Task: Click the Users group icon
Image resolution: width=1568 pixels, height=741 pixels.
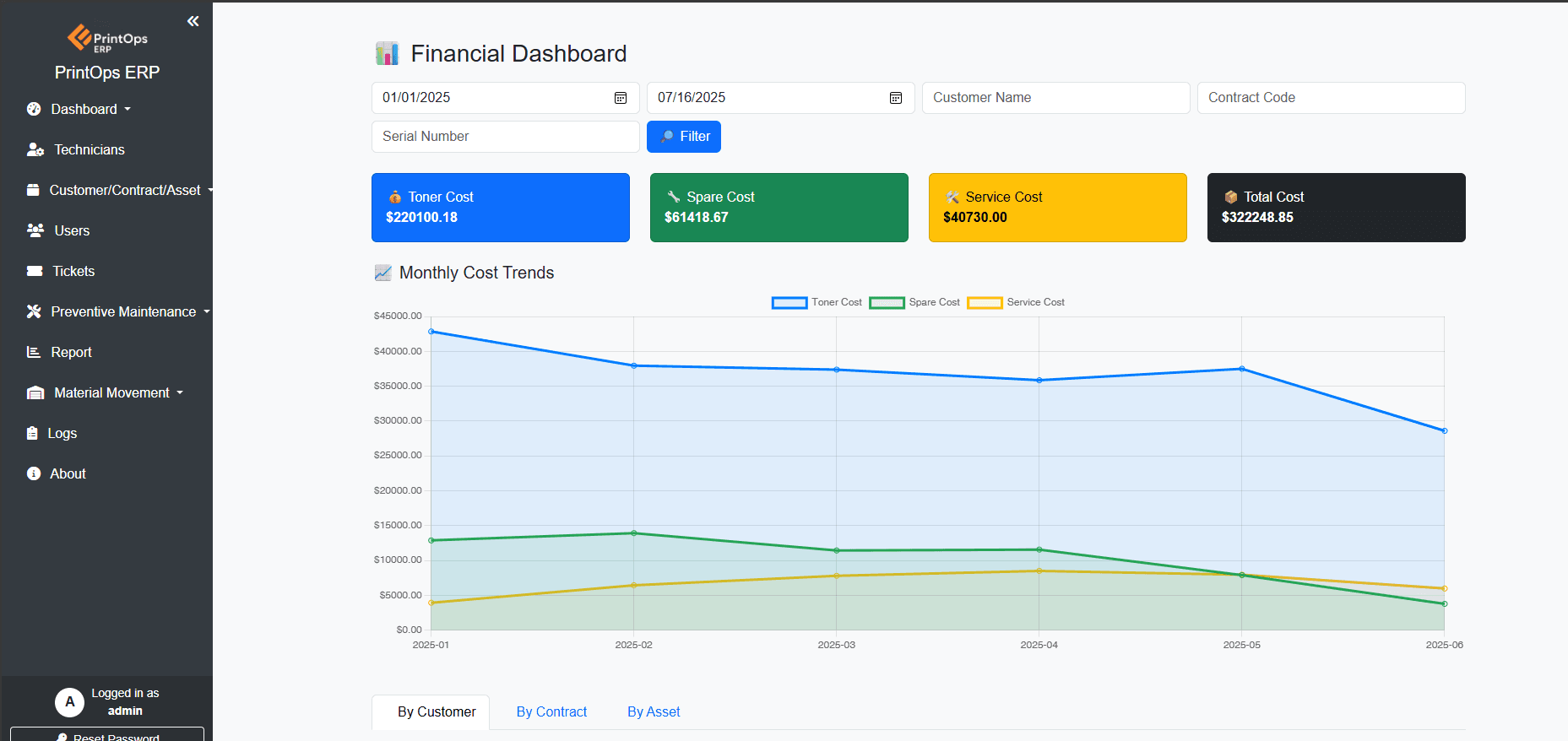Action: (x=35, y=230)
